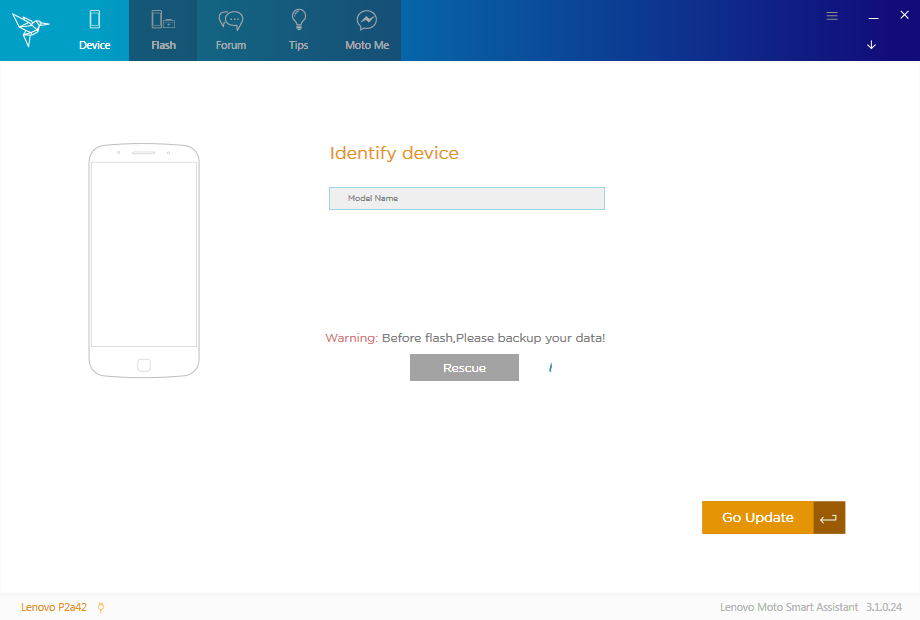Click the small info icon beside Rescue
The height and width of the screenshot is (620, 920).
(x=550, y=368)
